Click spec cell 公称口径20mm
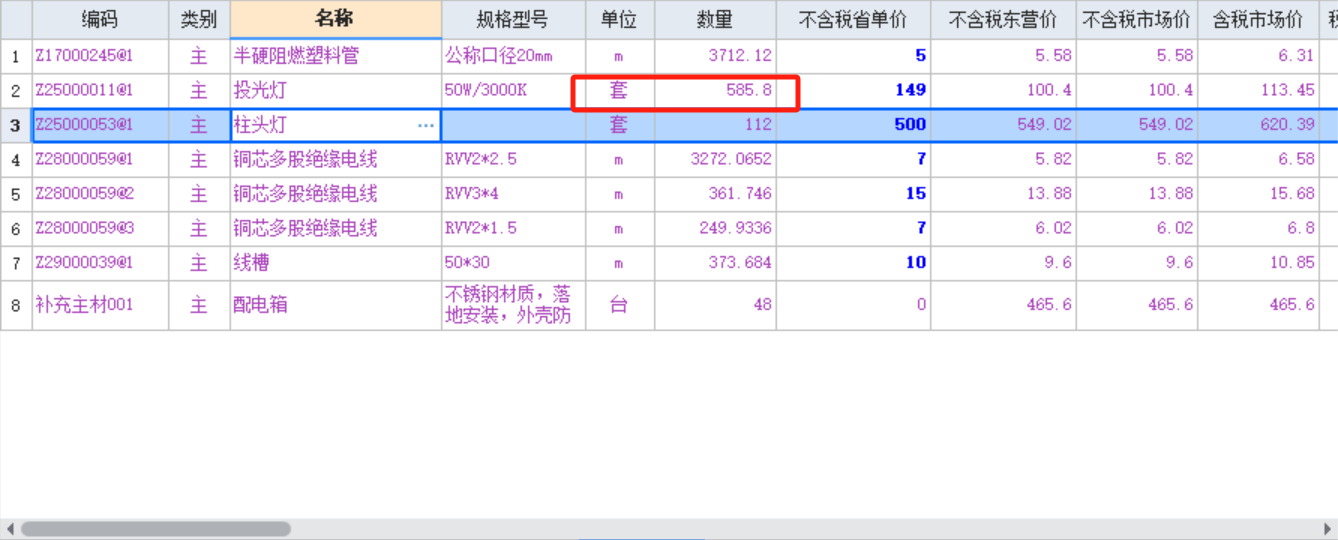 (513, 56)
